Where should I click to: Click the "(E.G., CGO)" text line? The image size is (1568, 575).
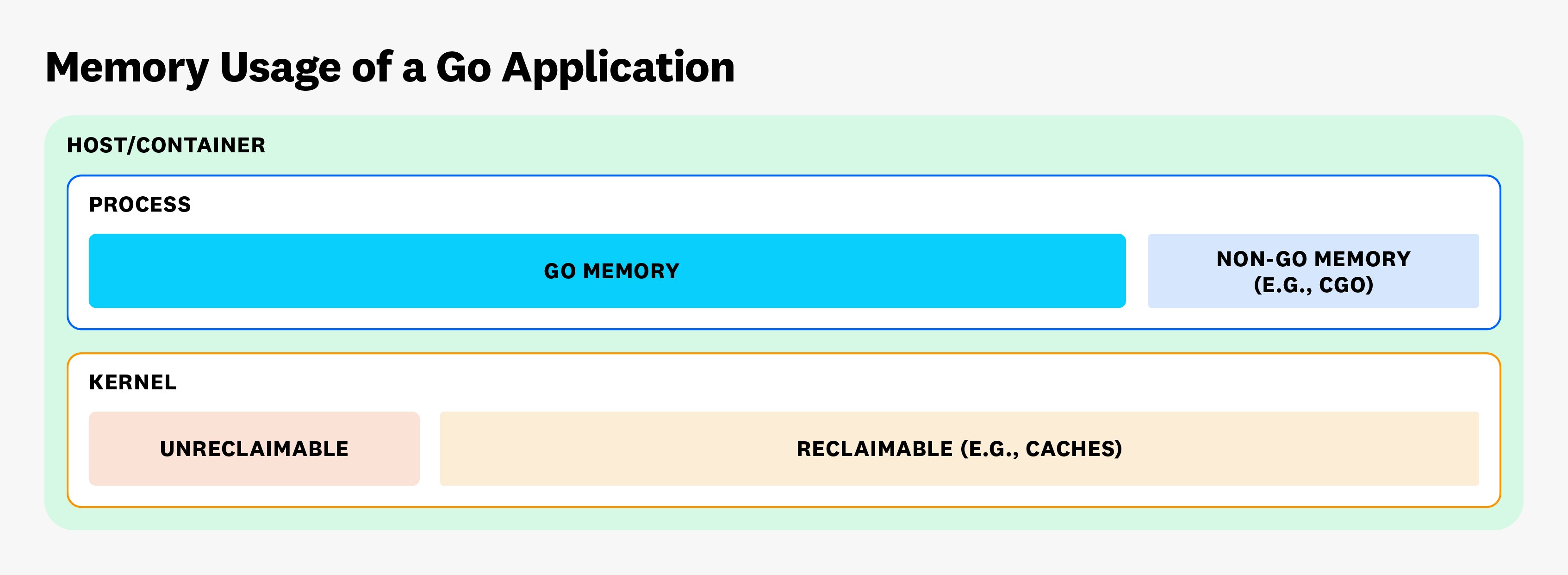[x=1313, y=285]
